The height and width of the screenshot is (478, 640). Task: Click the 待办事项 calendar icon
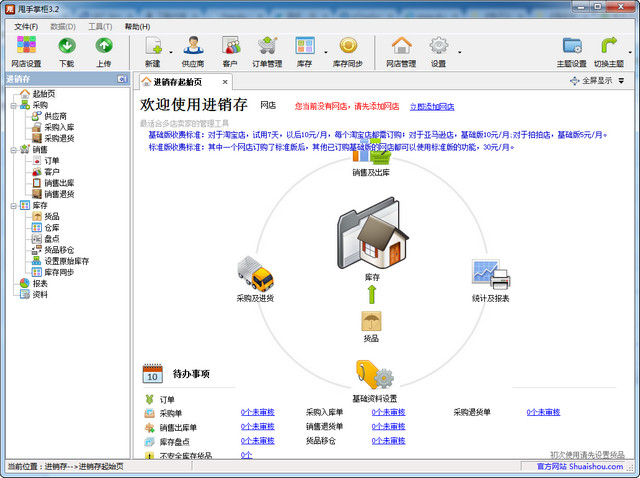[153, 373]
